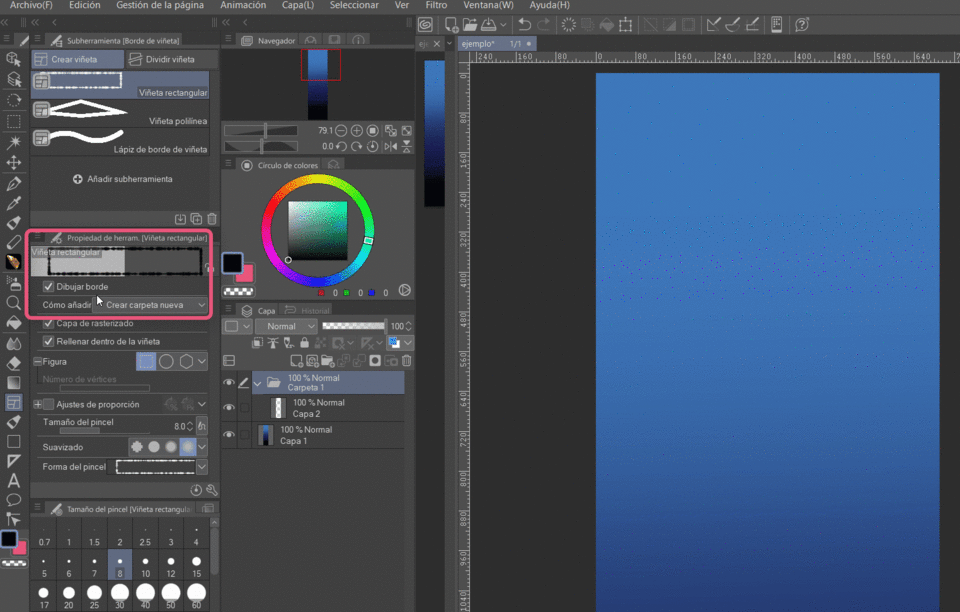Uncheck the Dibujar borde checkbox

coord(49,287)
